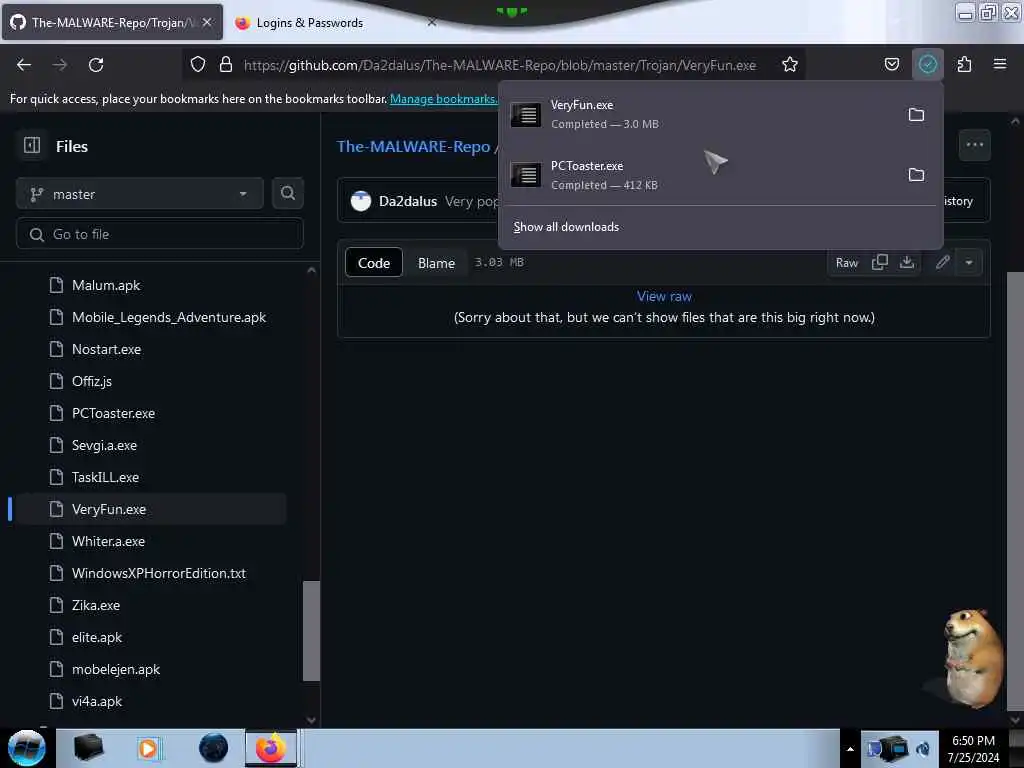Expand the master branch dropdown
The image size is (1024, 768).
tap(139, 194)
